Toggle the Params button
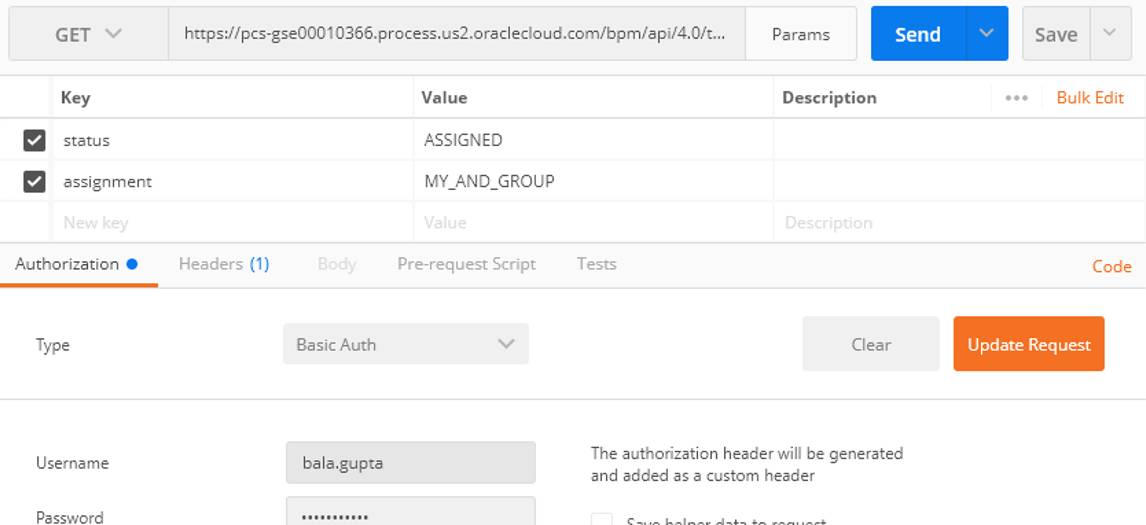The width and height of the screenshot is (1146, 525). [x=800, y=34]
